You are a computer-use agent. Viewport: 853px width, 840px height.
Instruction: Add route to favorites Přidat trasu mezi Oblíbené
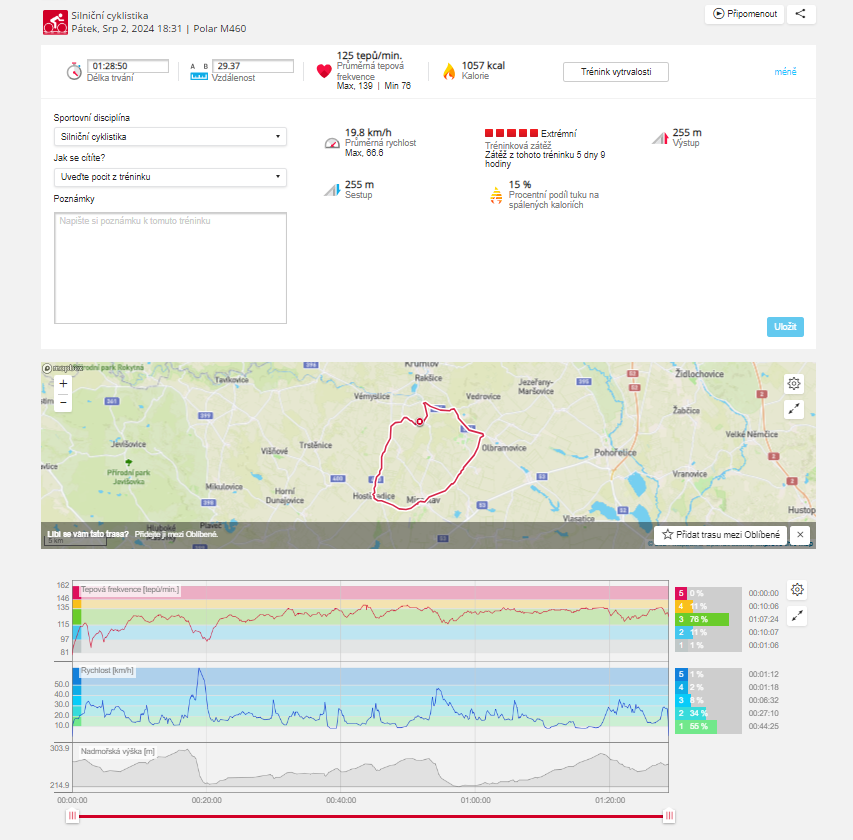pyautogui.click(x=721, y=535)
